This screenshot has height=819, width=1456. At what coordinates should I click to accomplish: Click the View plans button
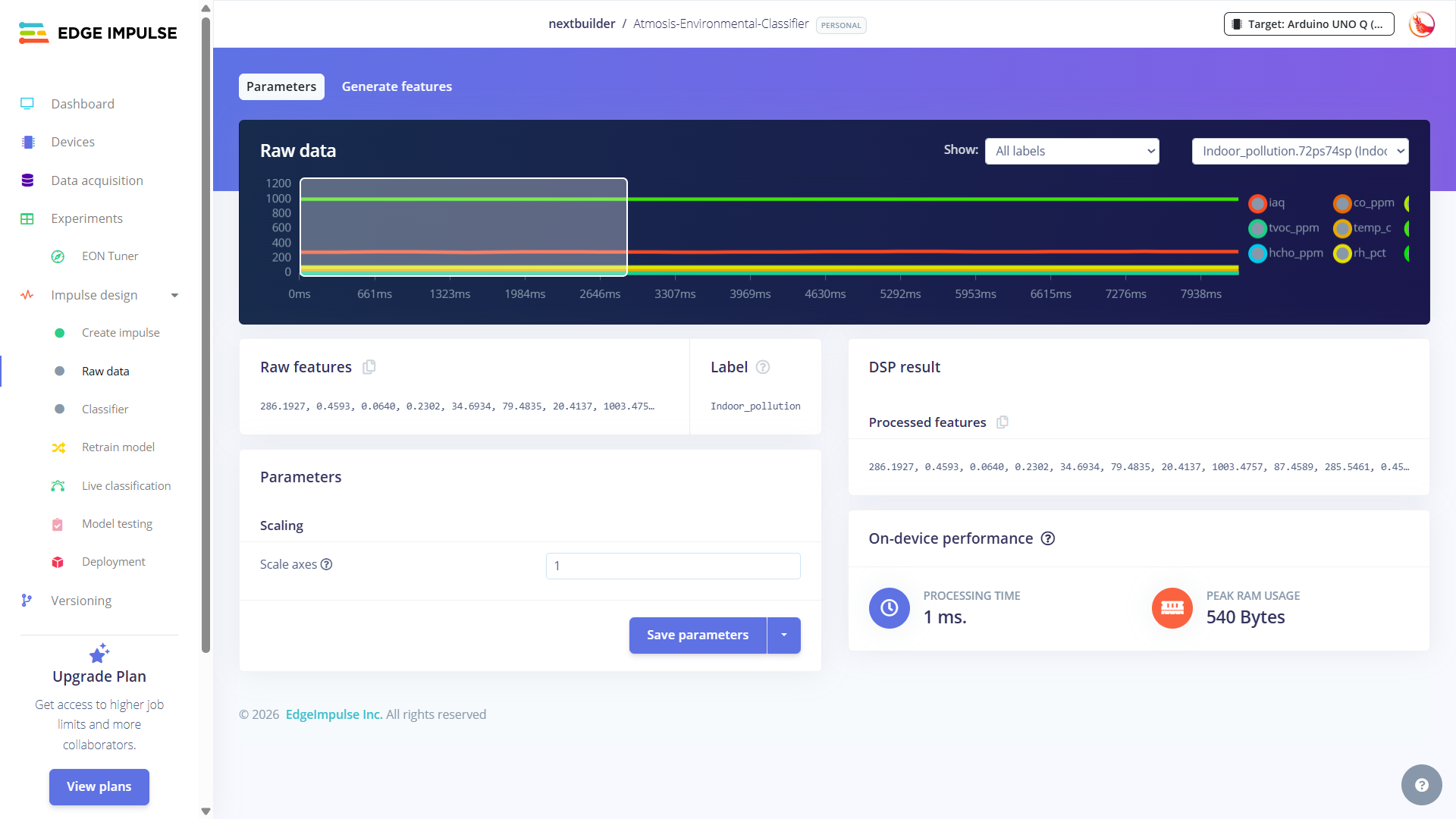99,787
